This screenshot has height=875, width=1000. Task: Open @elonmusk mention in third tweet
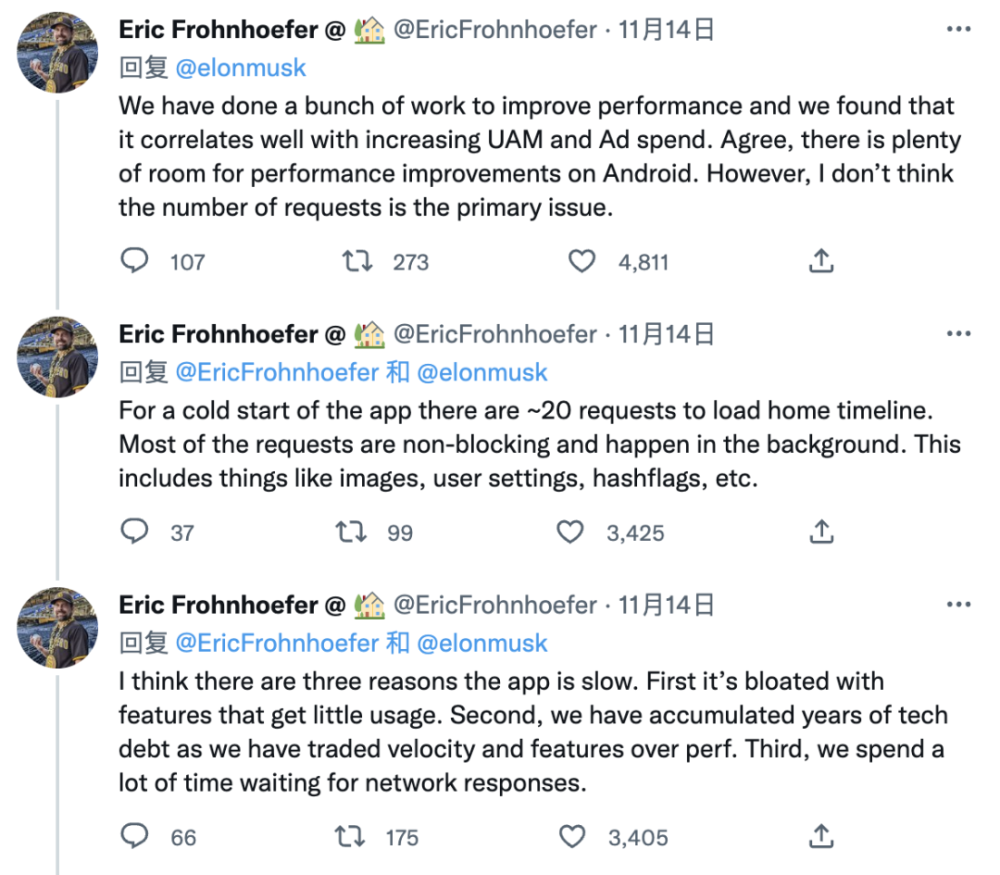482,643
